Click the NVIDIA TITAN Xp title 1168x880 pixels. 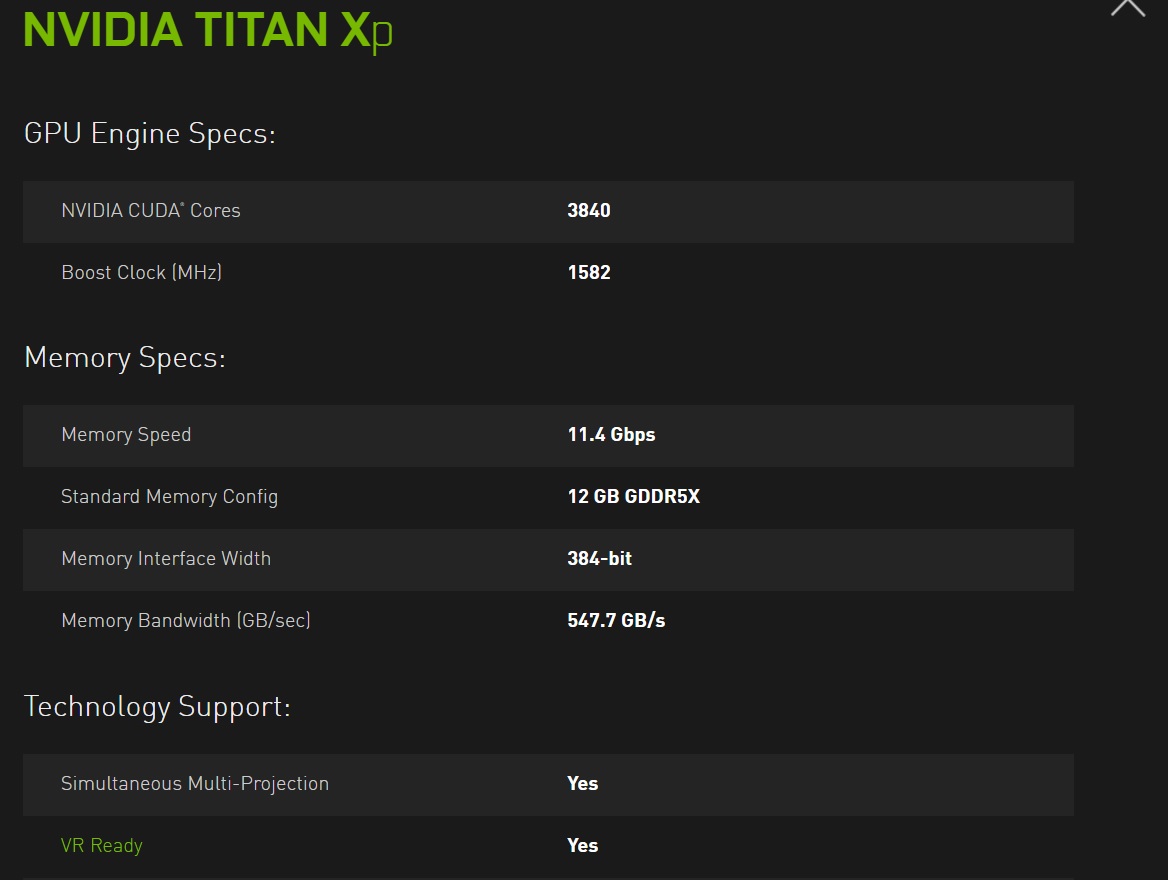point(208,30)
